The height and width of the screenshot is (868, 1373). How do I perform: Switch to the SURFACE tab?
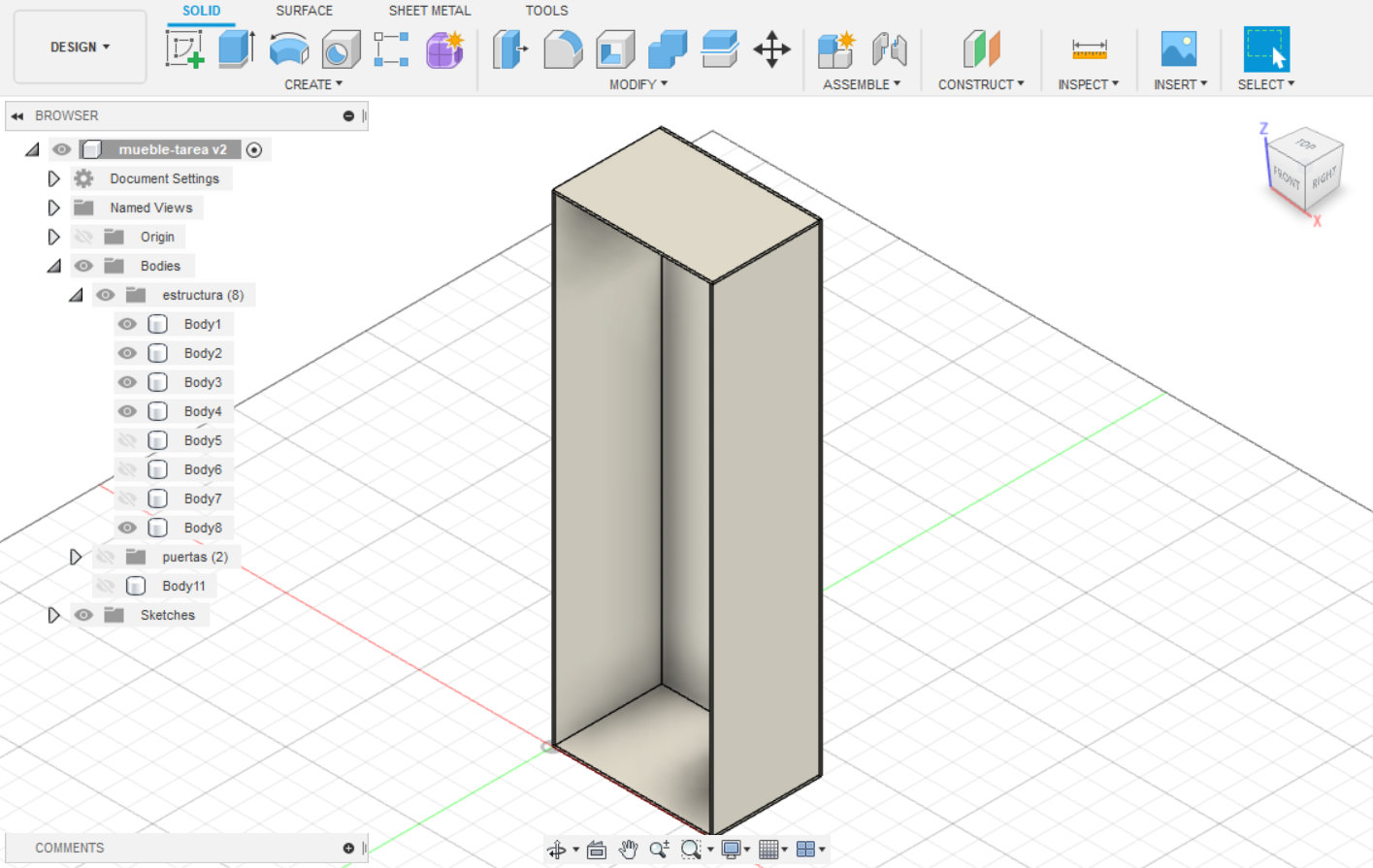pos(304,11)
